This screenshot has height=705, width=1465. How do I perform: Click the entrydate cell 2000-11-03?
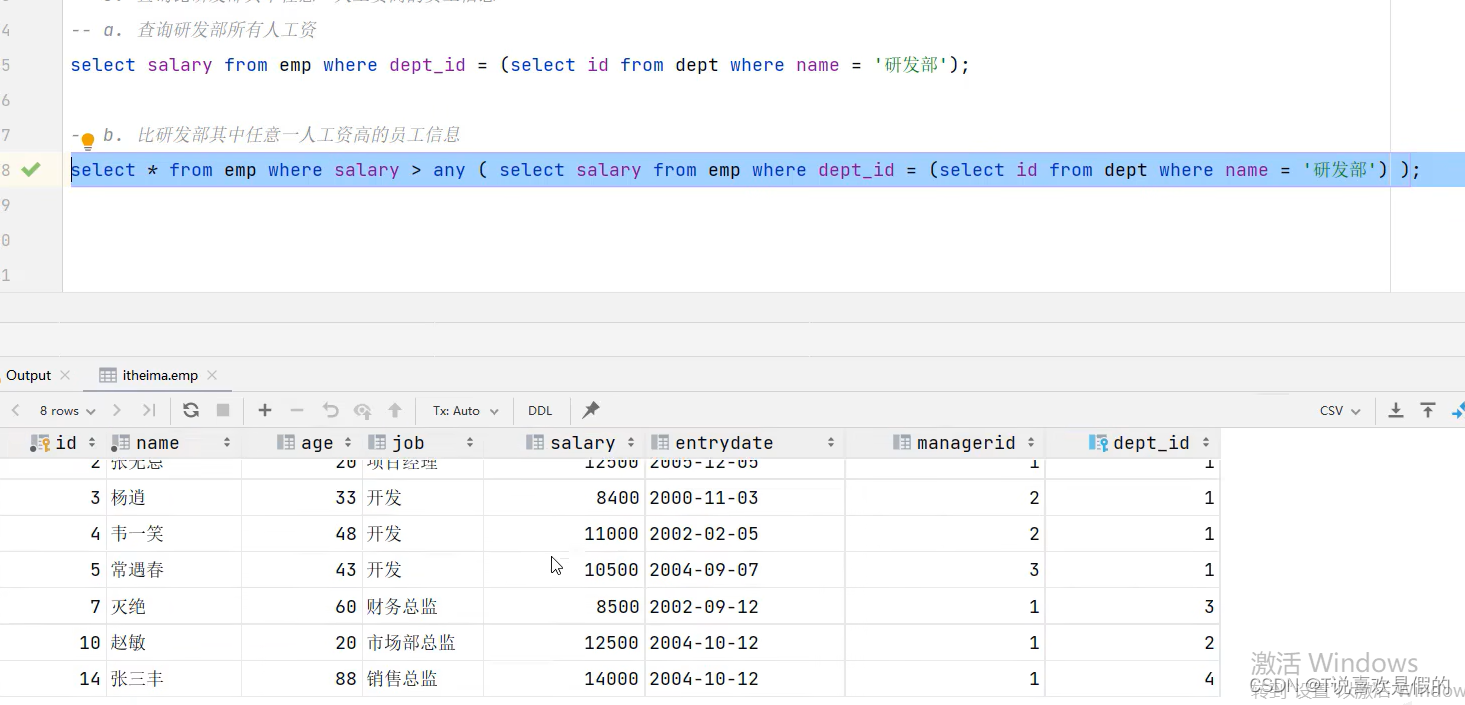pyautogui.click(x=745, y=497)
